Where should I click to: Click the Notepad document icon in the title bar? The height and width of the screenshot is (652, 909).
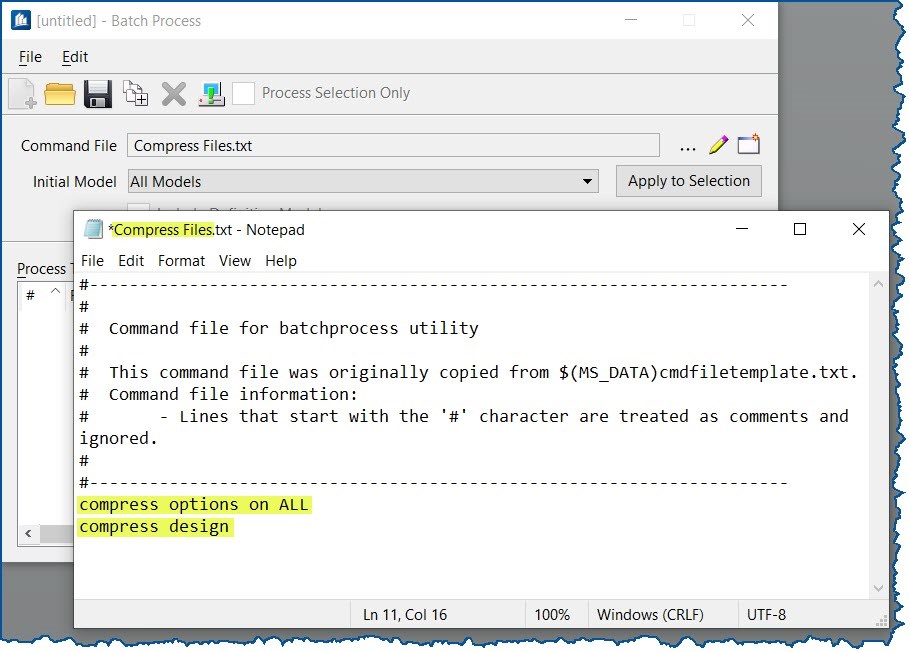(93, 230)
